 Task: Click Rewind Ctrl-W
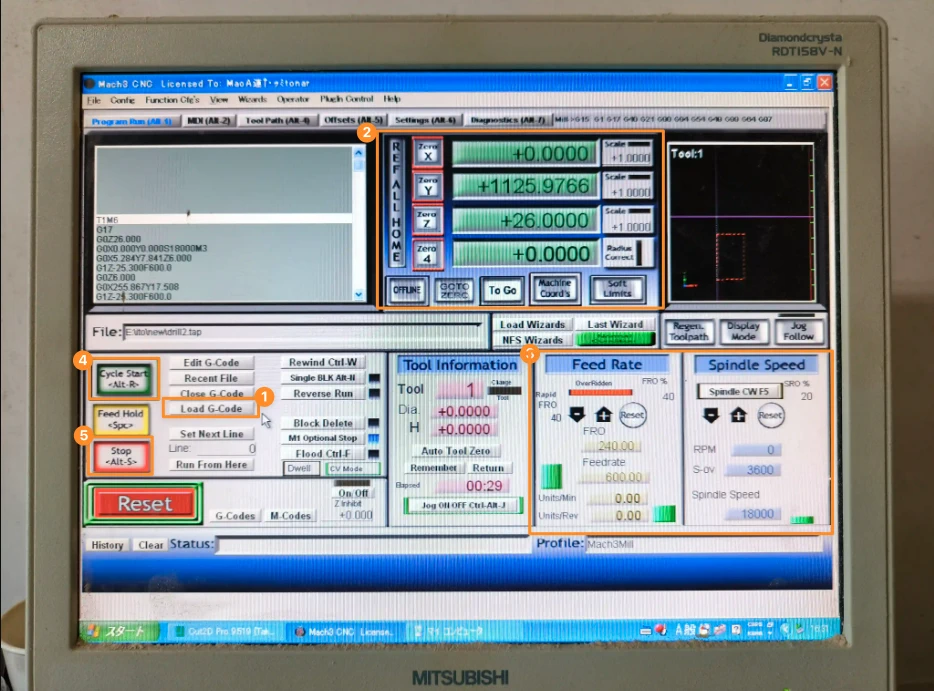322,362
